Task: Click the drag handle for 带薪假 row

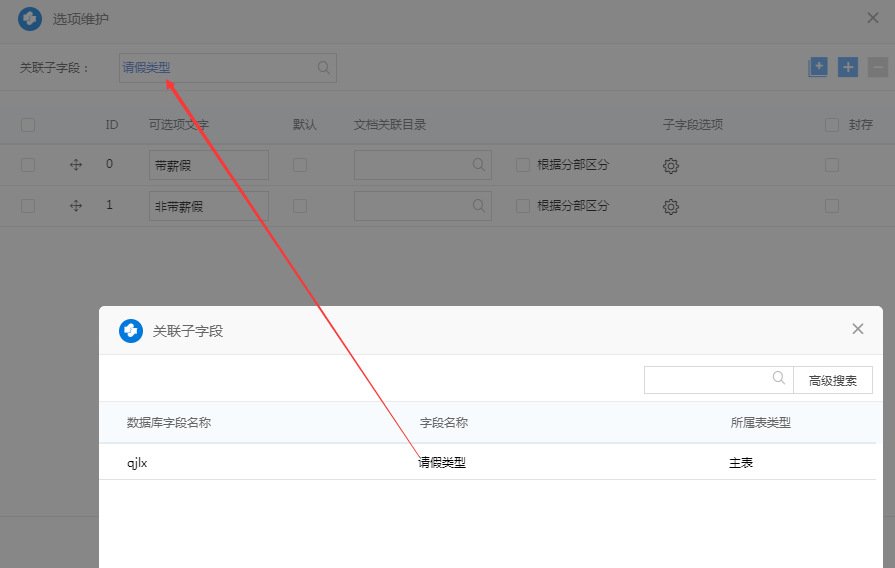Action: tap(76, 165)
